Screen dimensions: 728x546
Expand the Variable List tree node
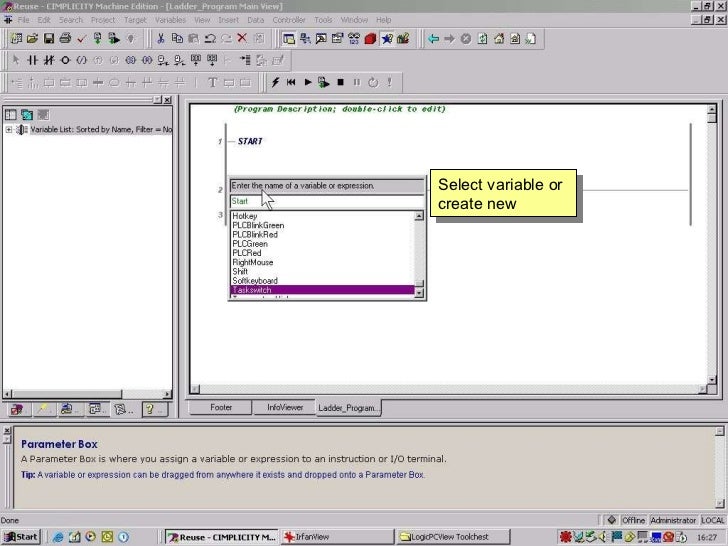[9, 130]
